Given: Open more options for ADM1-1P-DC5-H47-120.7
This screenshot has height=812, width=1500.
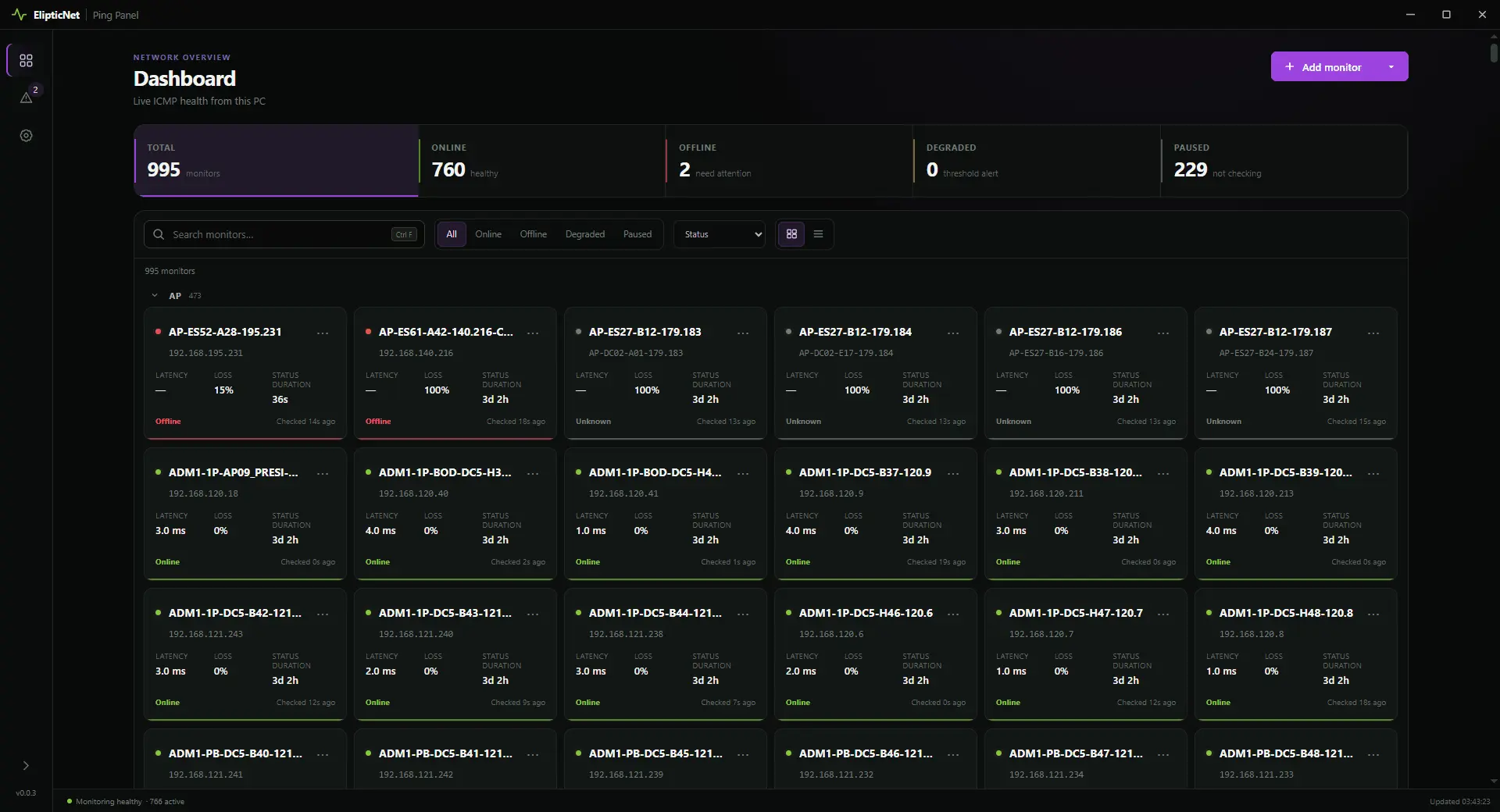Looking at the screenshot, I should click(1163, 614).
